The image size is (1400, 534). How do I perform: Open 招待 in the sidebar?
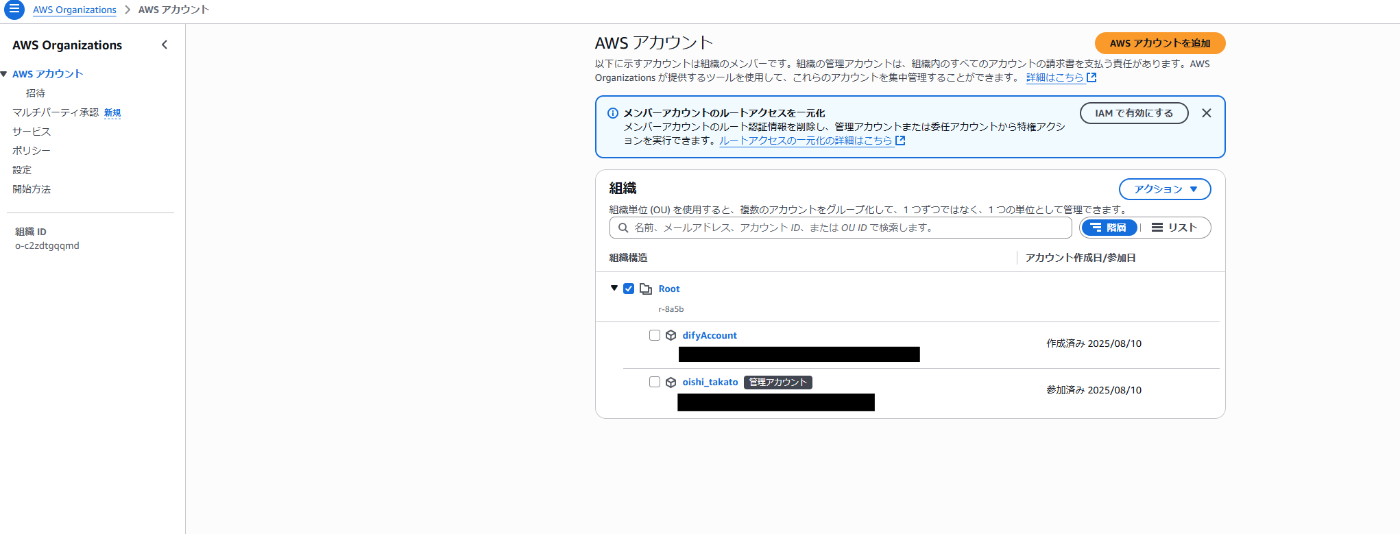(x=35, y=93)
